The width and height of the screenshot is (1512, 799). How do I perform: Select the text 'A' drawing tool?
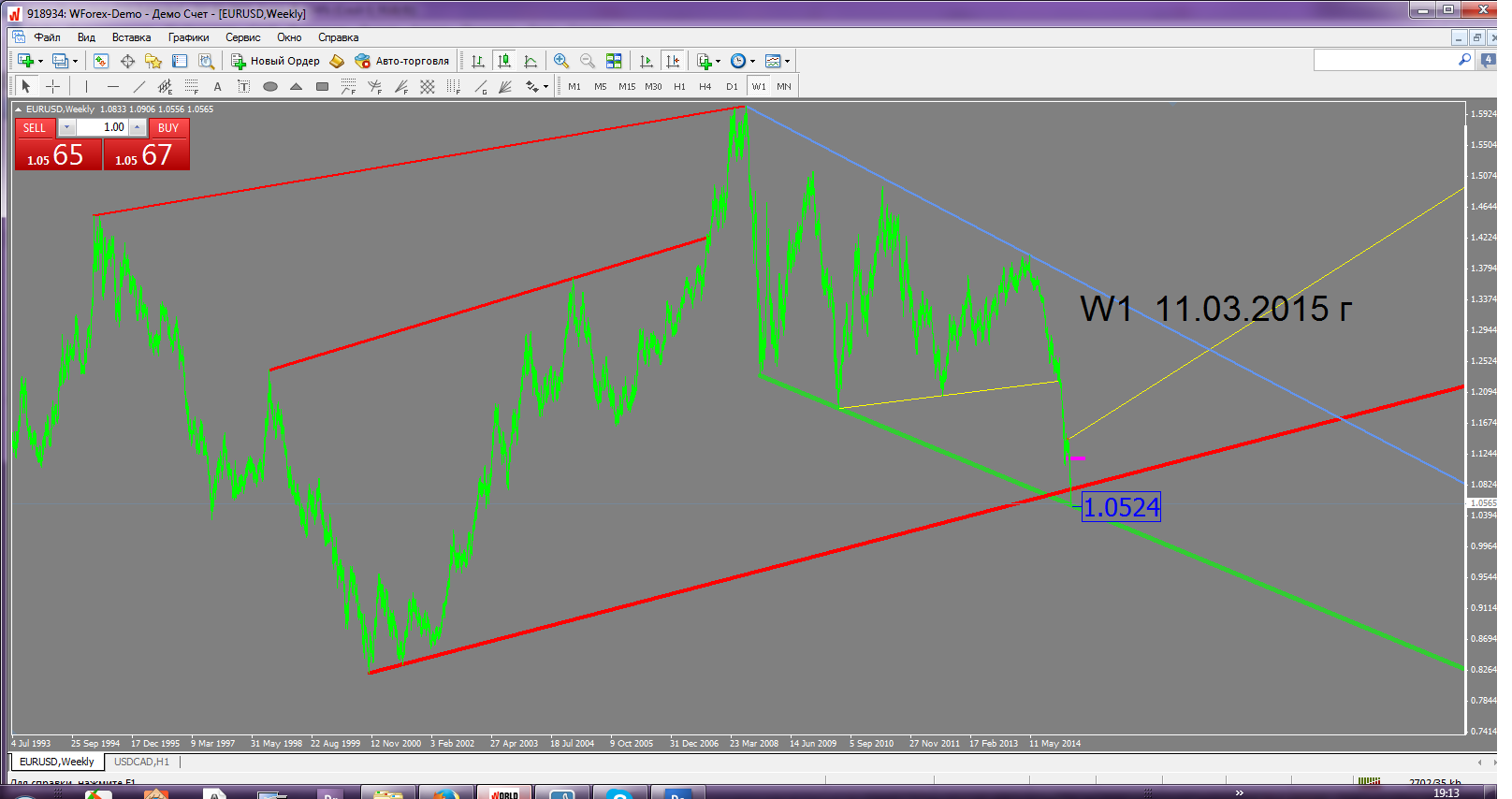tap(218, 86)
